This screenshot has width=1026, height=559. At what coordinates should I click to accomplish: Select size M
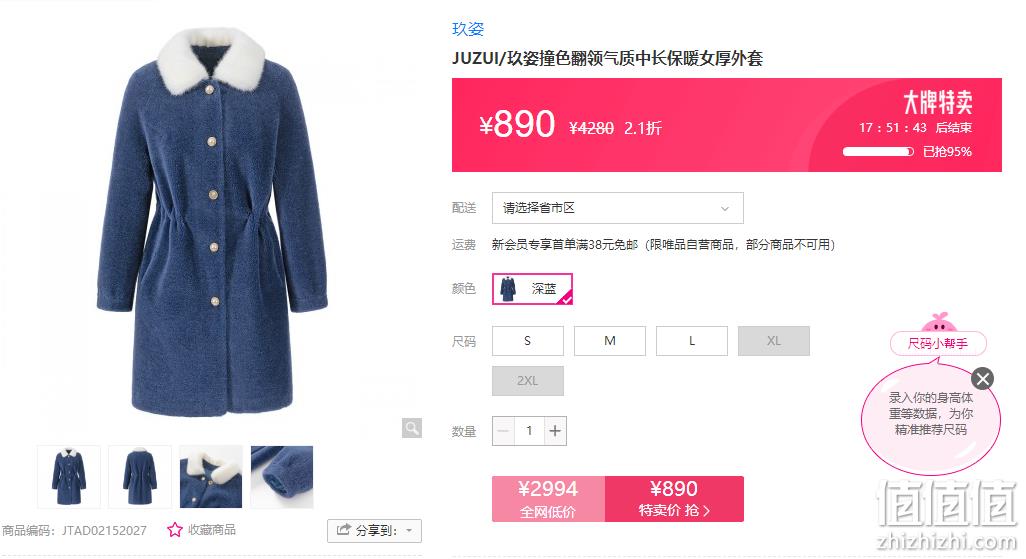point(610,341)
